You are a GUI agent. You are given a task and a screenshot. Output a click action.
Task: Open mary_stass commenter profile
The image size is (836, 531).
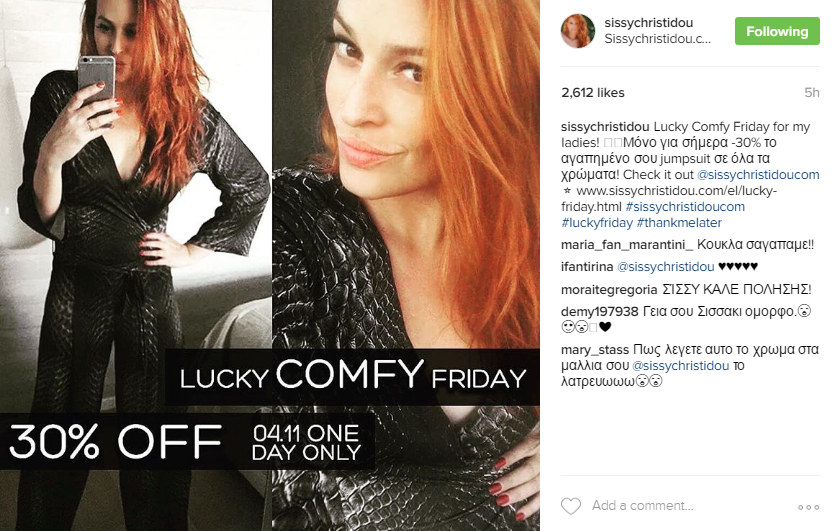point(594,350)
